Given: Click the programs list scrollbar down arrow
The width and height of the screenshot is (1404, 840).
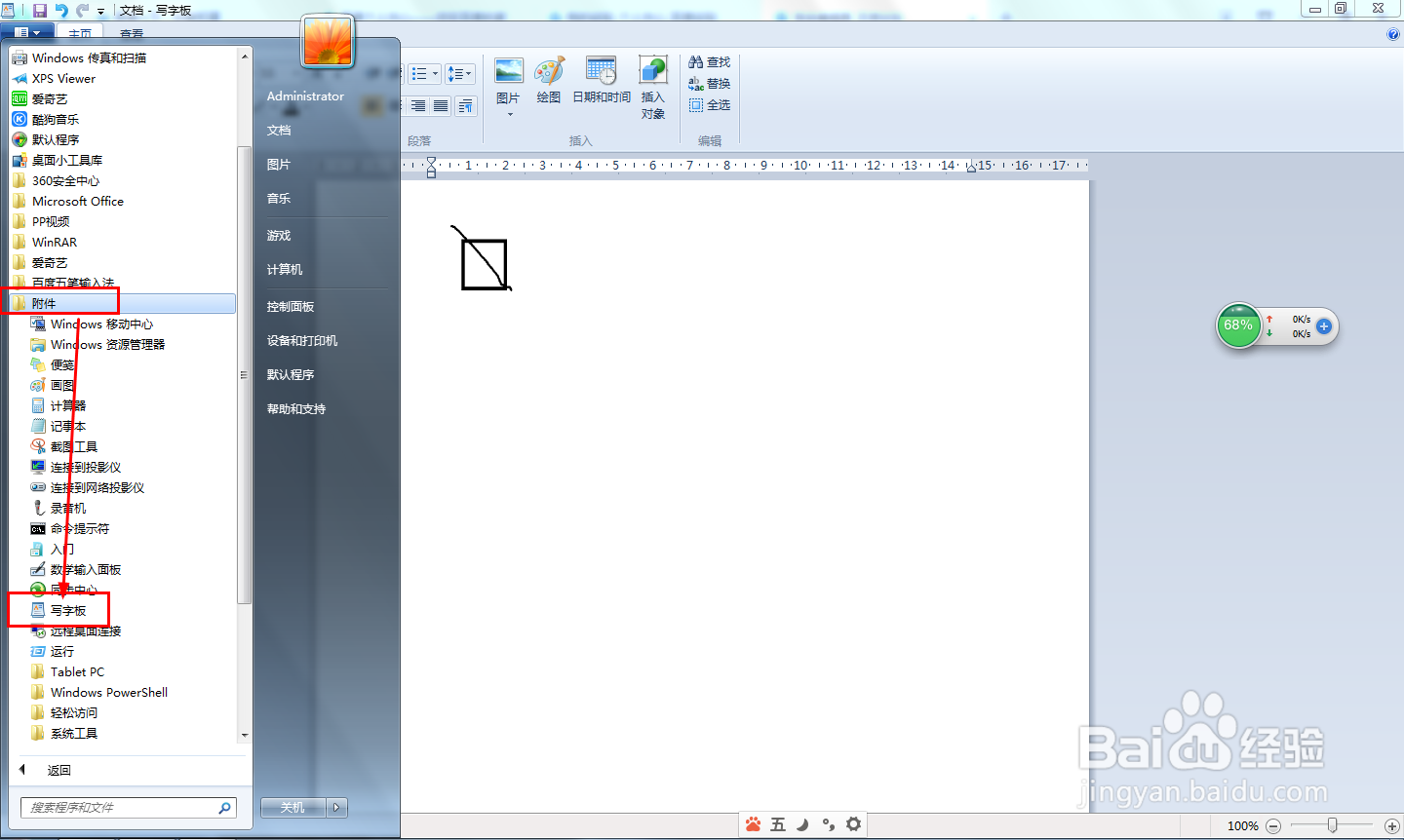Looking at the screenshot, I should [245, 736].
